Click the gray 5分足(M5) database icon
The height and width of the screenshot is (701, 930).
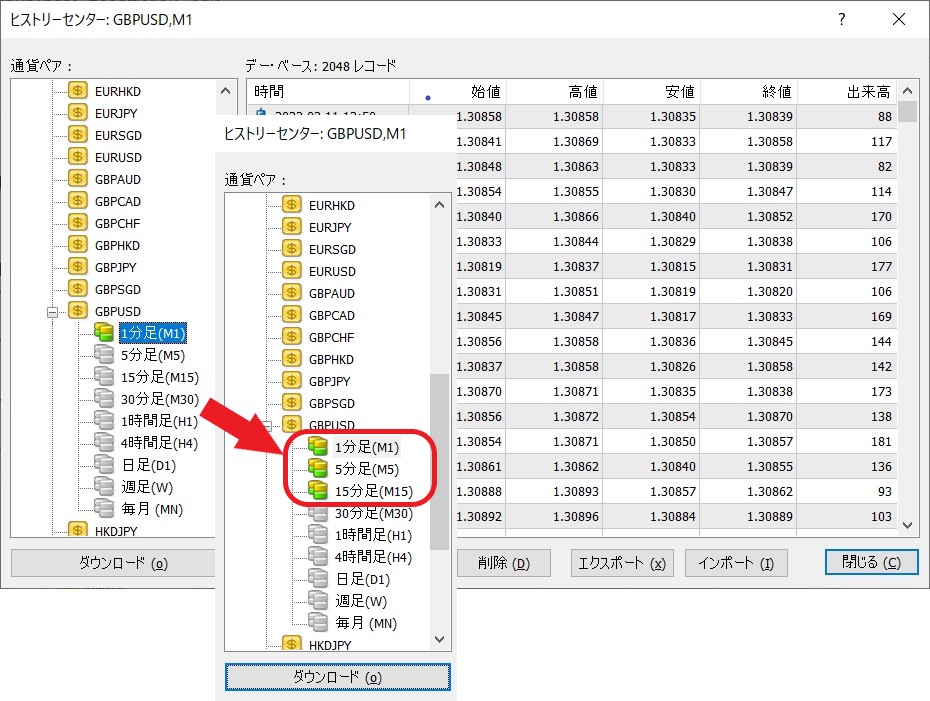[x=104, y=354]
